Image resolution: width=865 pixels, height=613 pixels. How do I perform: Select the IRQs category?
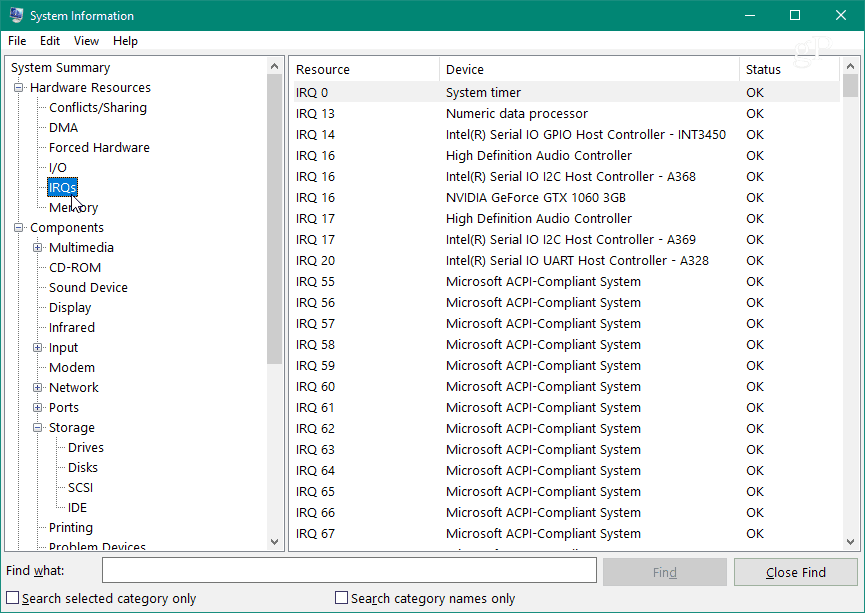click(x=62, y=188)
